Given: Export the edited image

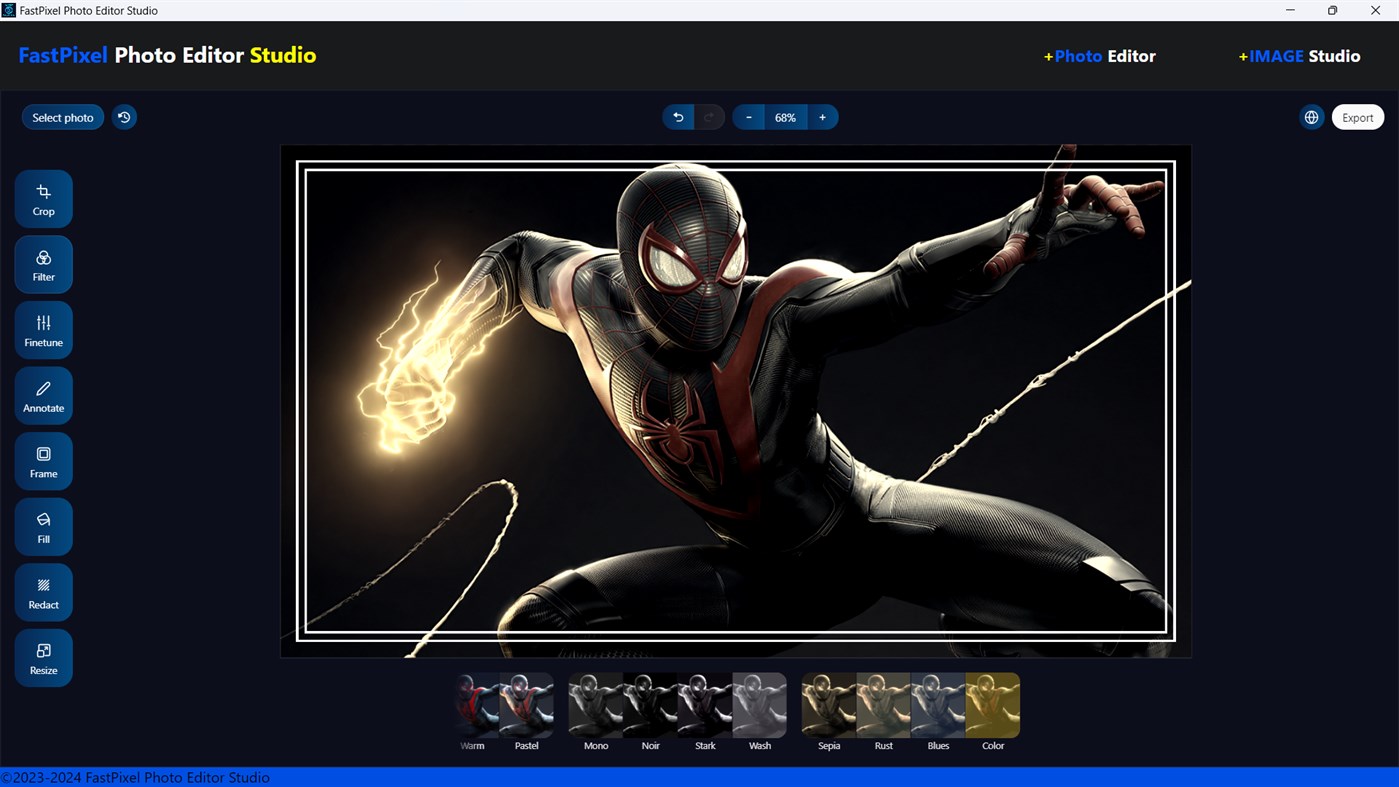Looking at the screenshot, I should pos(1357,117).
